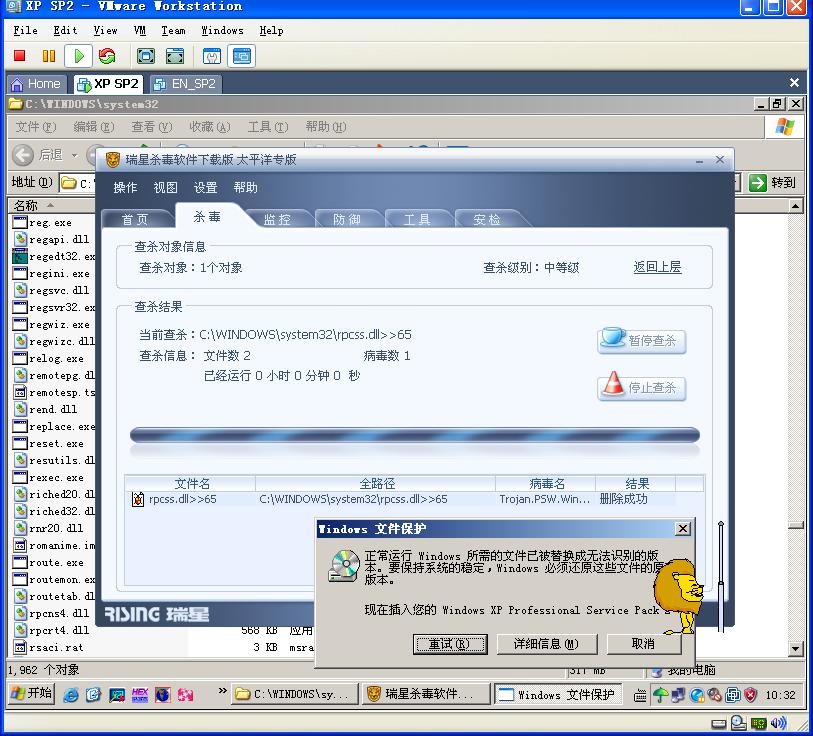This screenshot has height=736, width=813.
Task: Expand the quick launch overflow chevron
Action: [x=222, y=690]
